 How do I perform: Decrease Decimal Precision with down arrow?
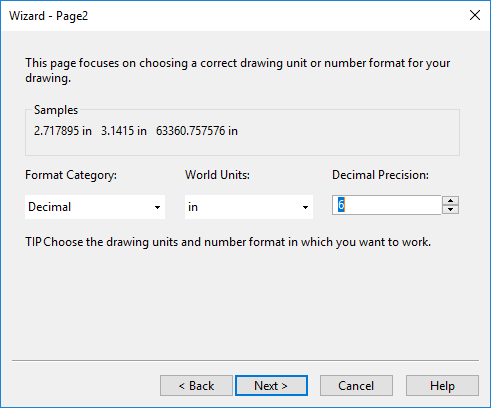pos(450,209)
